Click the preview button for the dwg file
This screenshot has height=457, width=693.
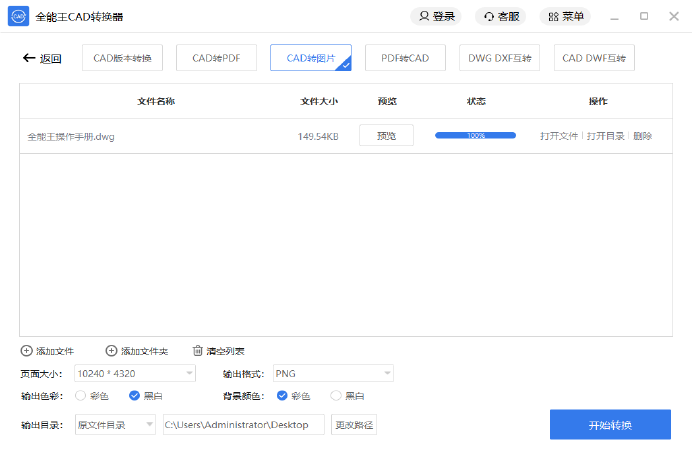tap(386, 136)
